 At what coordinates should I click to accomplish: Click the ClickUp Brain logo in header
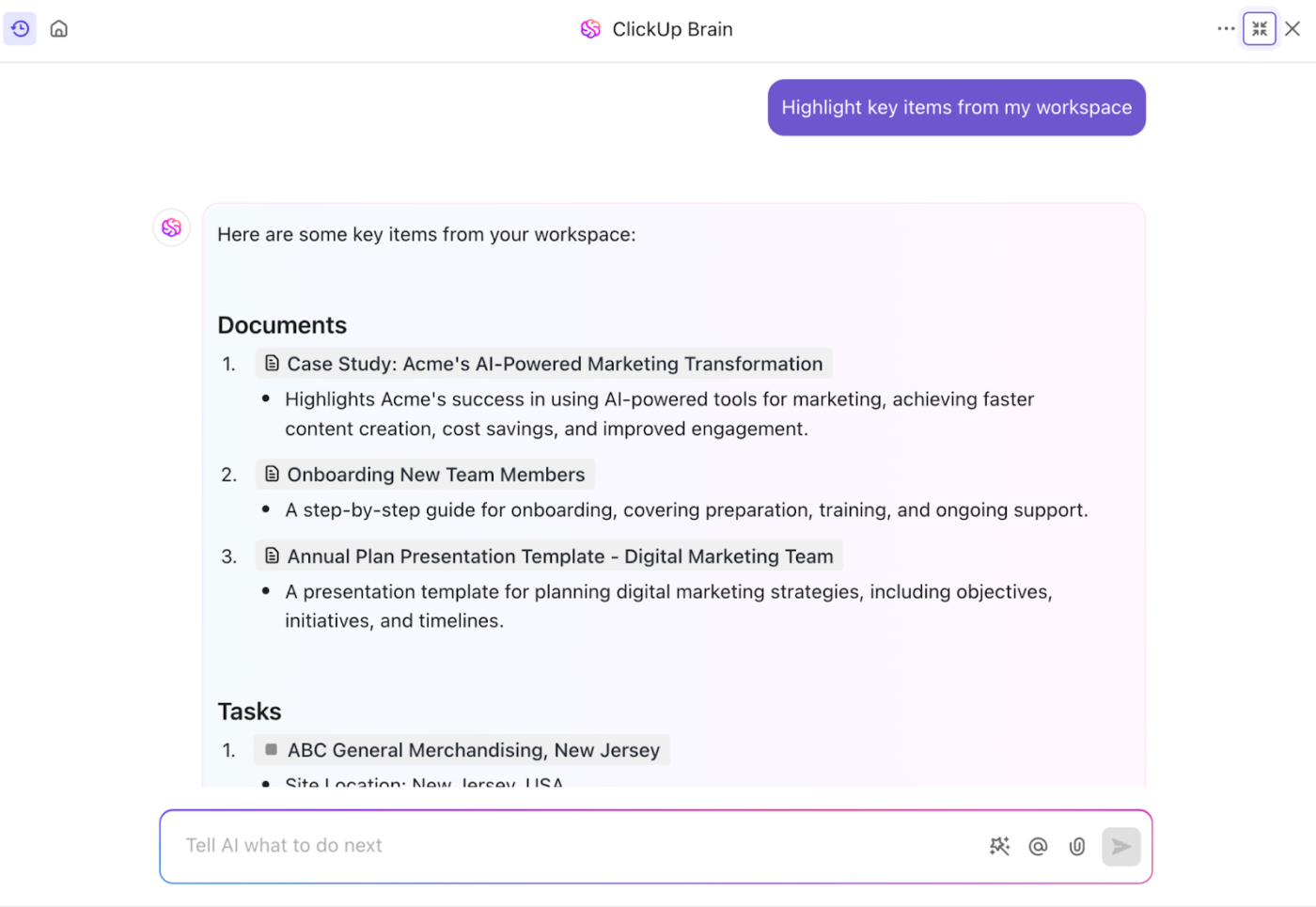[590, 29]
